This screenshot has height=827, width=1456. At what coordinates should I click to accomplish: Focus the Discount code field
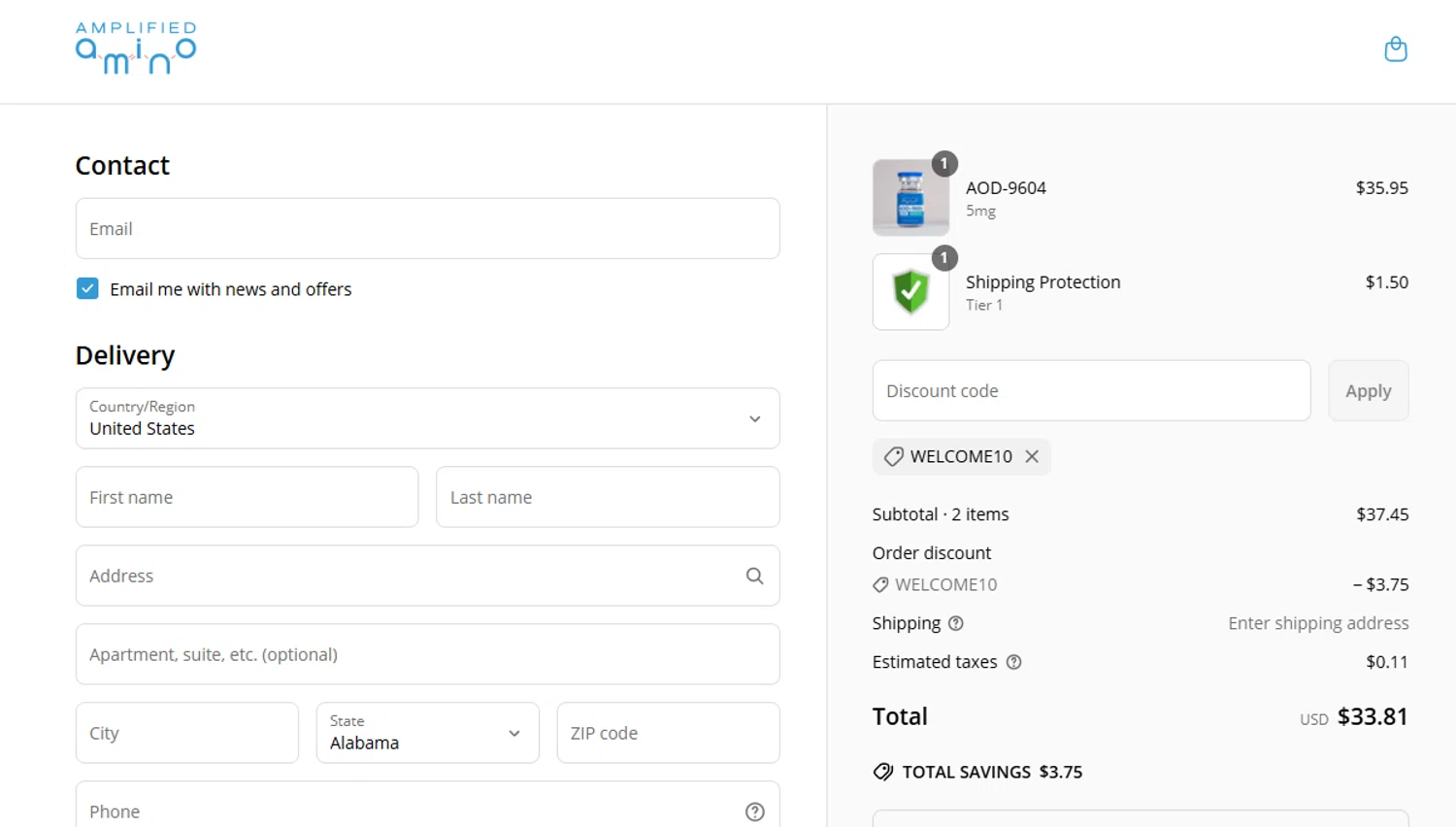[x=1091, y=390]
